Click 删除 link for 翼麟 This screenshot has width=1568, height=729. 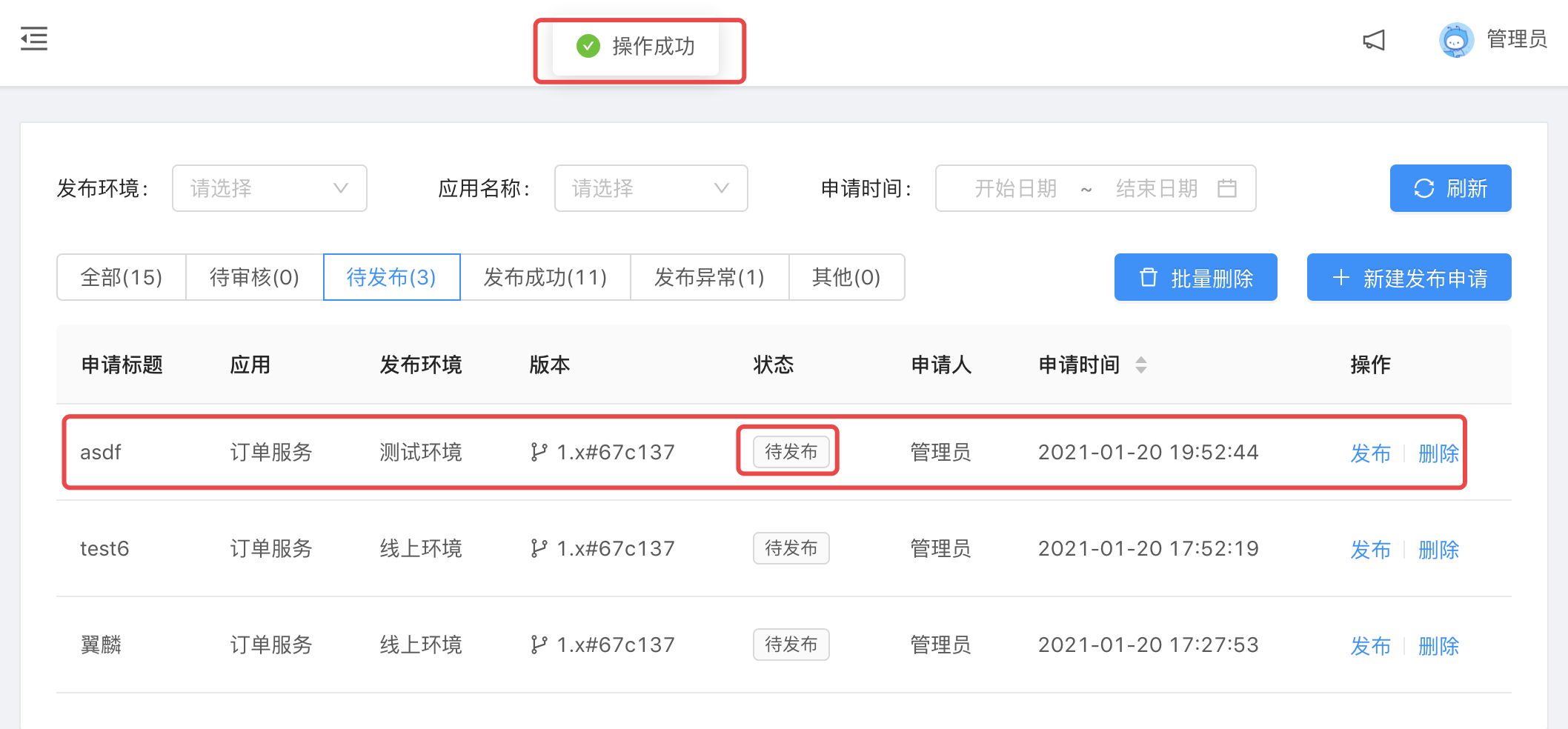click(1438, 645)
